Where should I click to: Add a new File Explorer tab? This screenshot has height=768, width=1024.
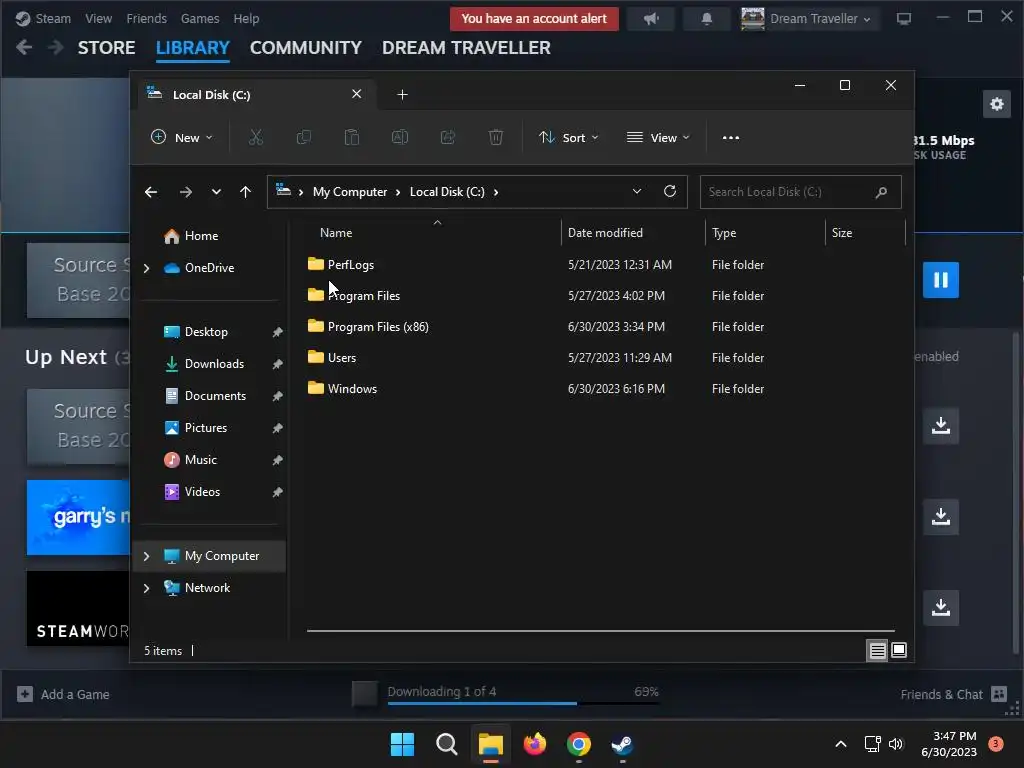(x=402, y=95)
